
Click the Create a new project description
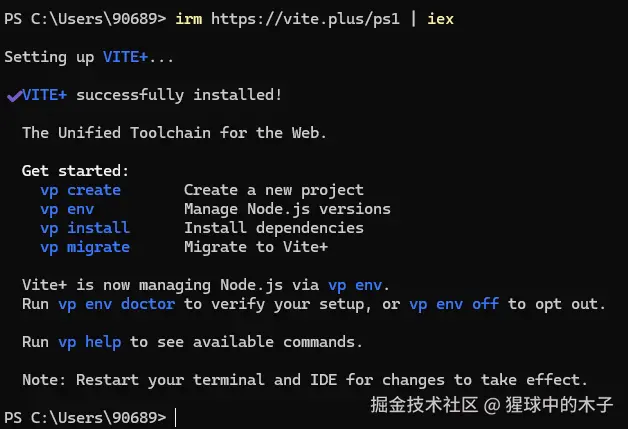tap(273, 190)
